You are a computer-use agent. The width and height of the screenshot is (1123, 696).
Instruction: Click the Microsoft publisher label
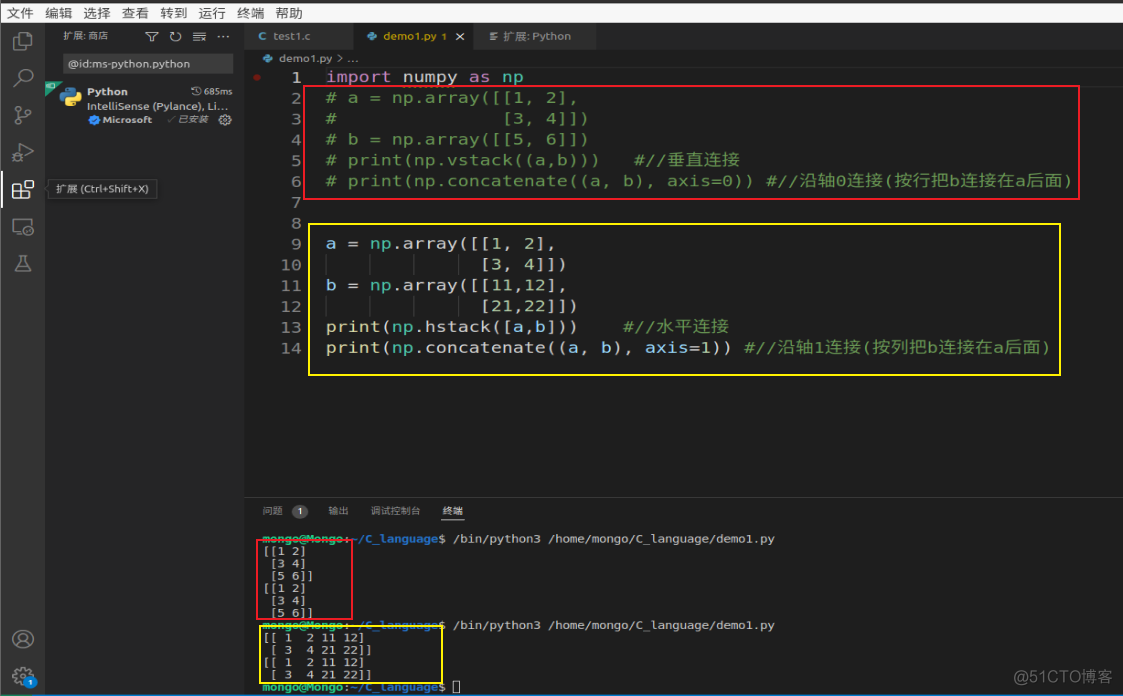point(127,120)
